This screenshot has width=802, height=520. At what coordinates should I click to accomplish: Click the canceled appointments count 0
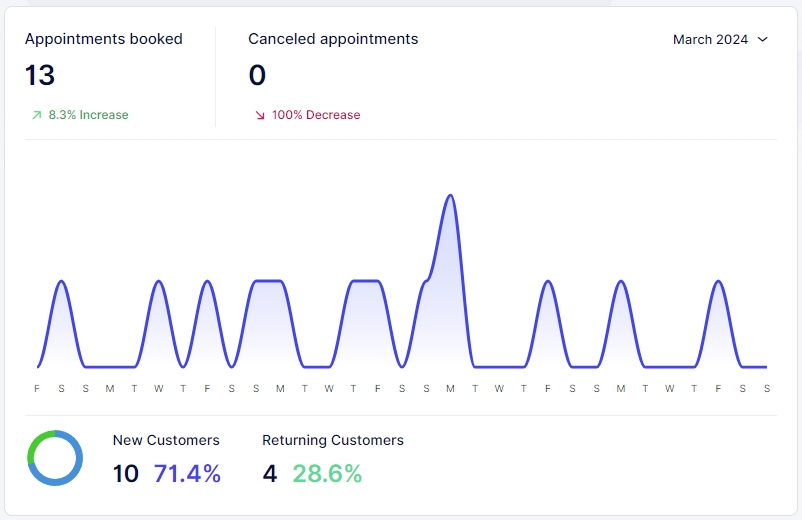click(257, 76)
